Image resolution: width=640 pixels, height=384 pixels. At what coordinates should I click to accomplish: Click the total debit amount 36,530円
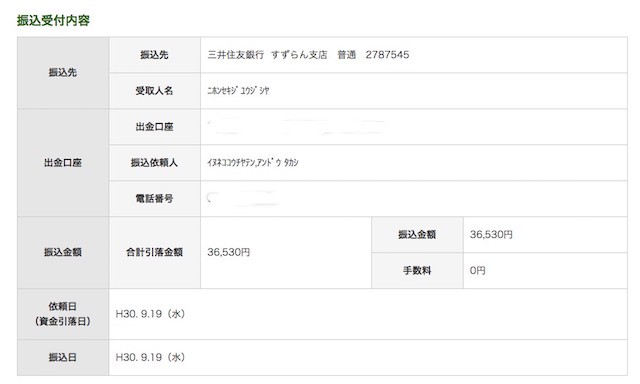tap(229, 252)
